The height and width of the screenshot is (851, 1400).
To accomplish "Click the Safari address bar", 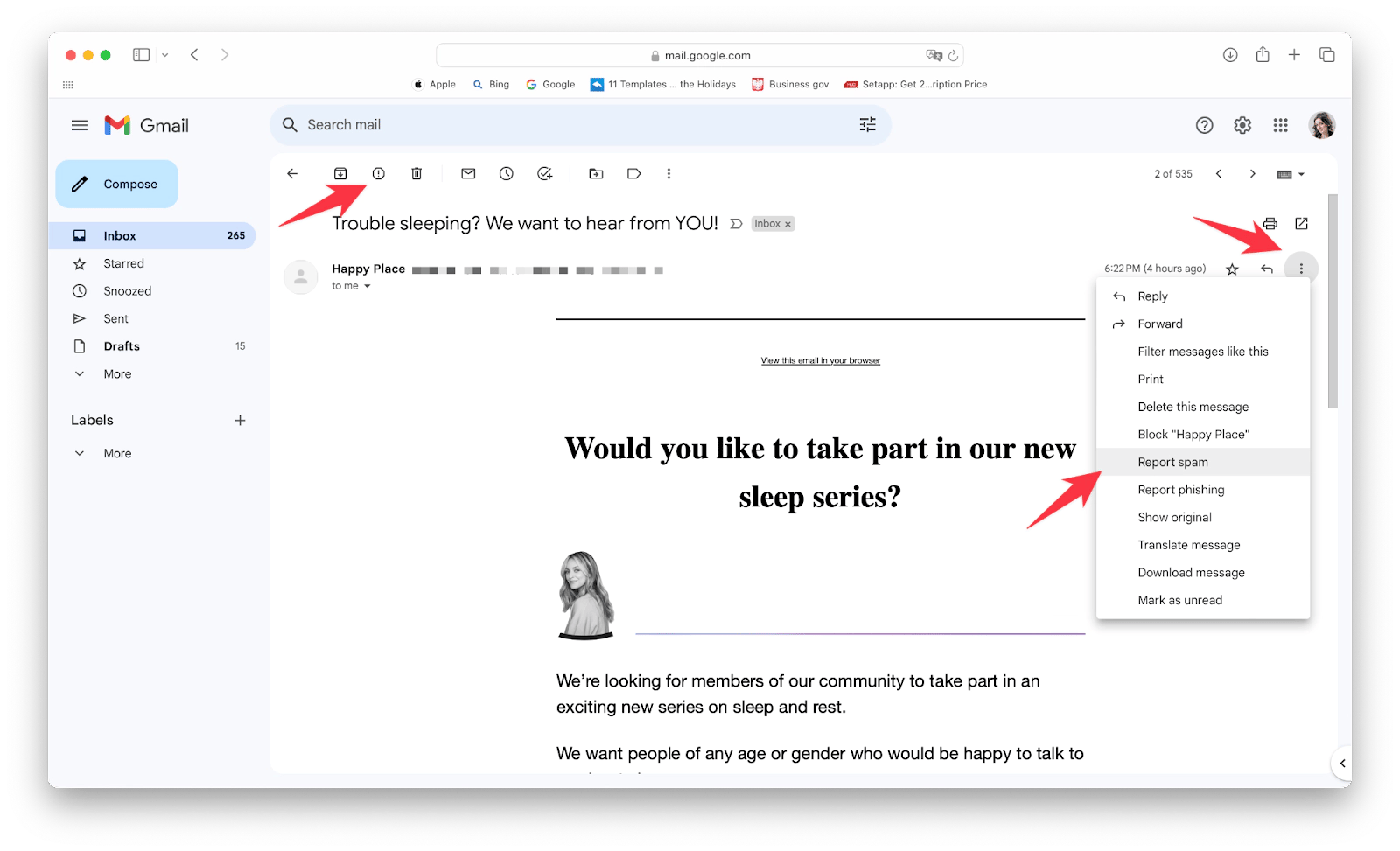I will [x=700, y=56].
